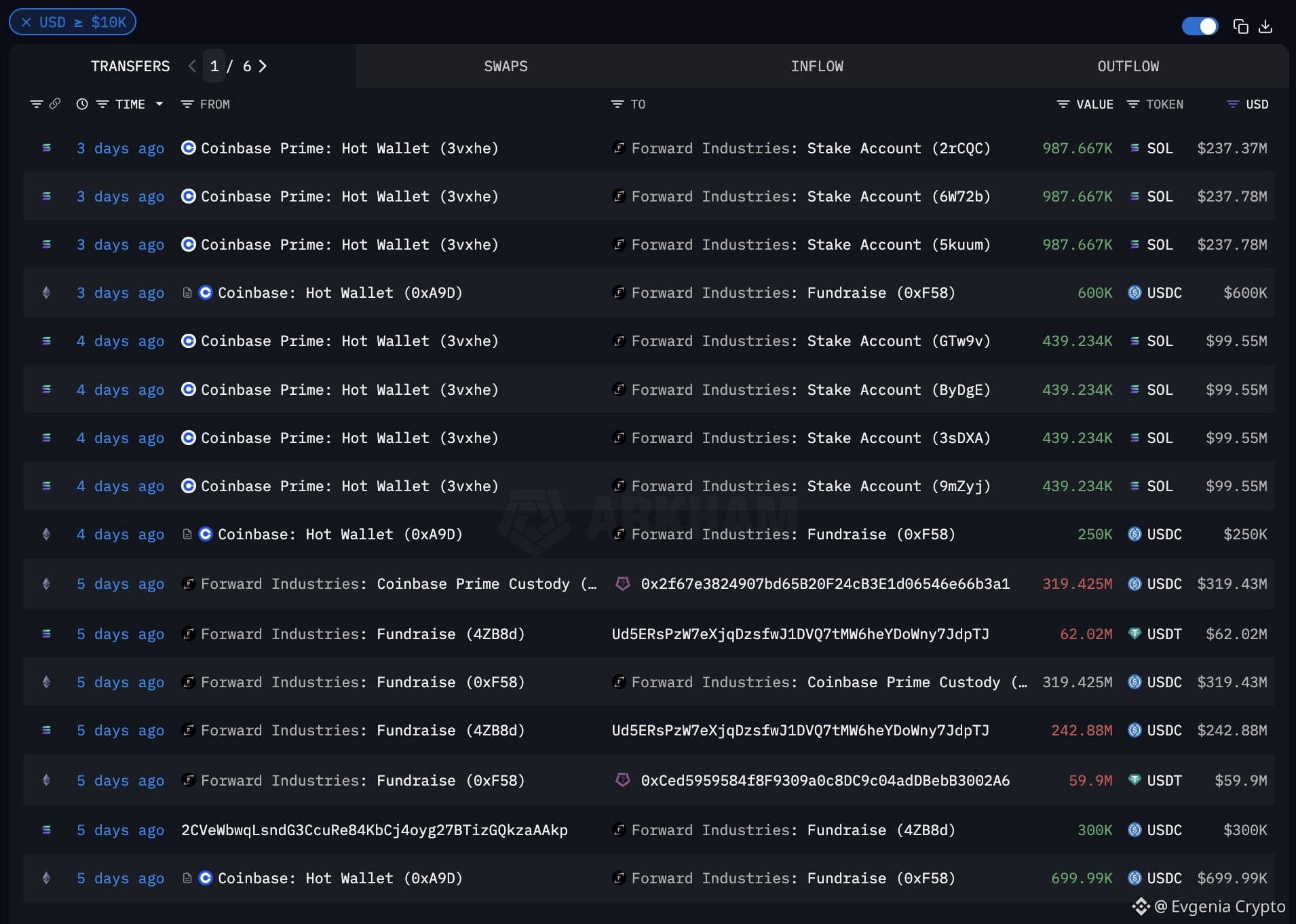Click the $699.99K USD cell
The width and height of the screenshot is (1296, 924).
1232,879
